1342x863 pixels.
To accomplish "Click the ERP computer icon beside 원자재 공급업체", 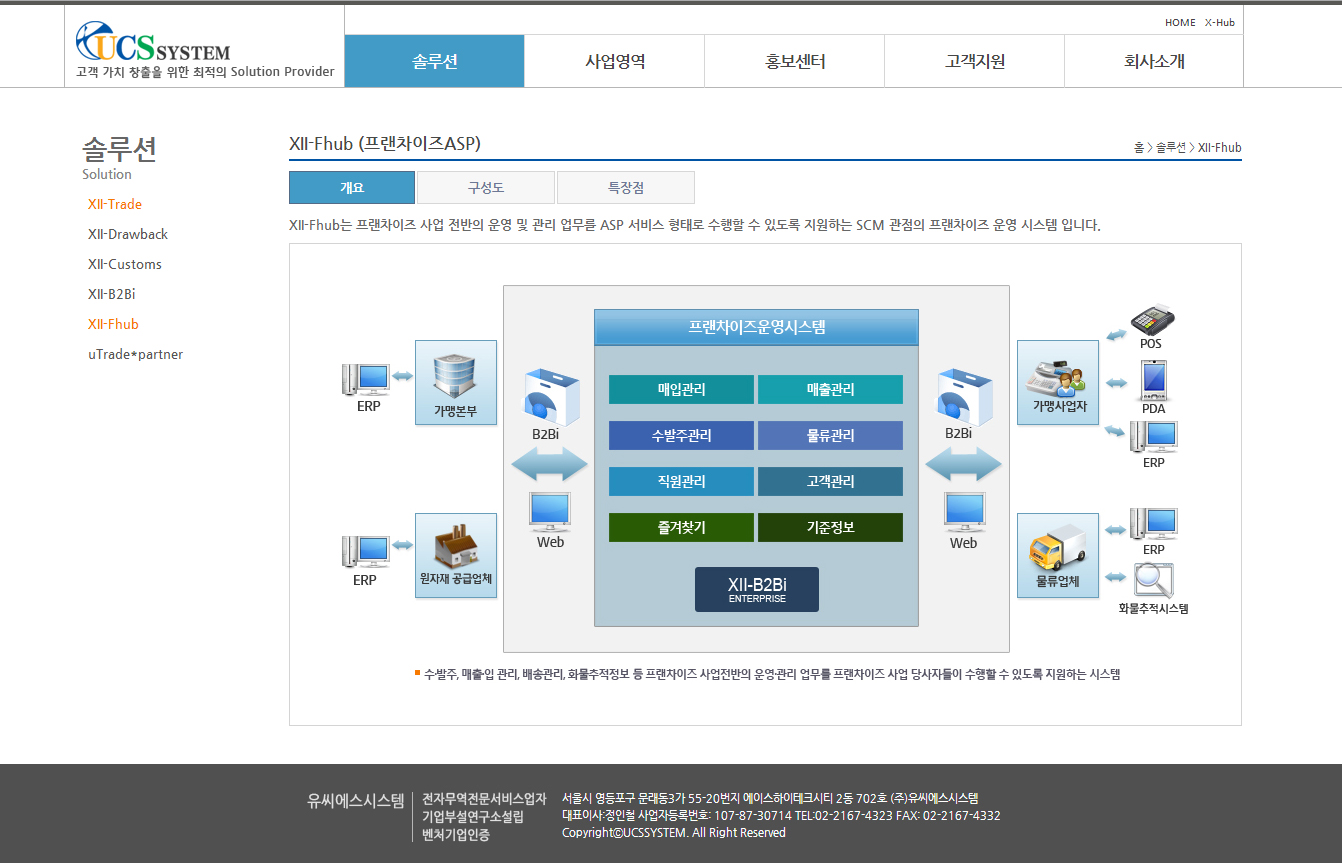I will tap(366, 552).
